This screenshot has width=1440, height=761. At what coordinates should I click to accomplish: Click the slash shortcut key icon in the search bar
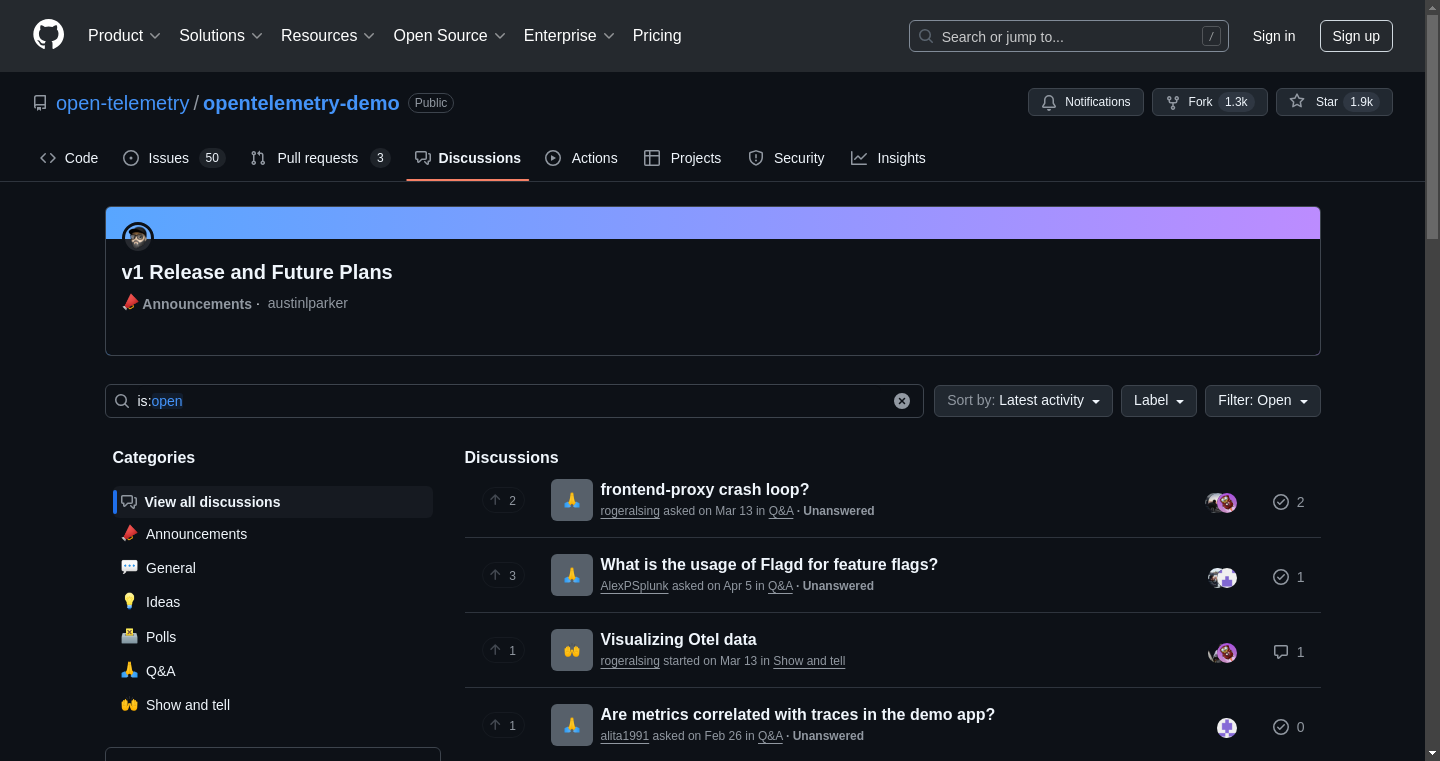coord(1211,36)
